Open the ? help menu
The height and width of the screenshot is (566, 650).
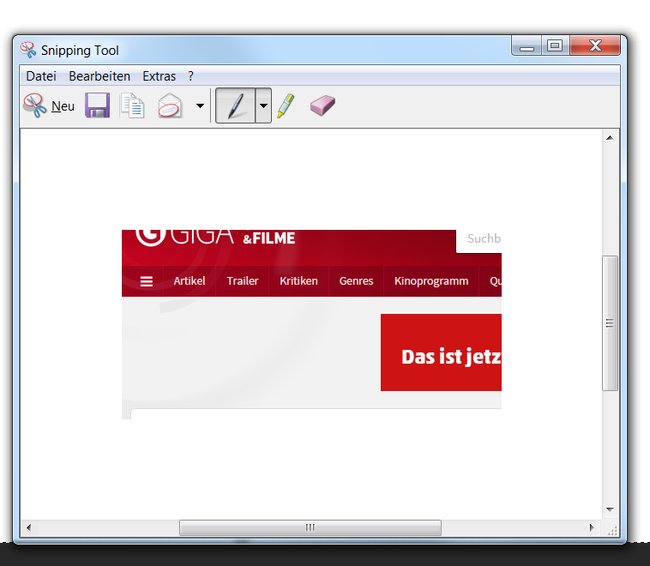click(191, 76)
